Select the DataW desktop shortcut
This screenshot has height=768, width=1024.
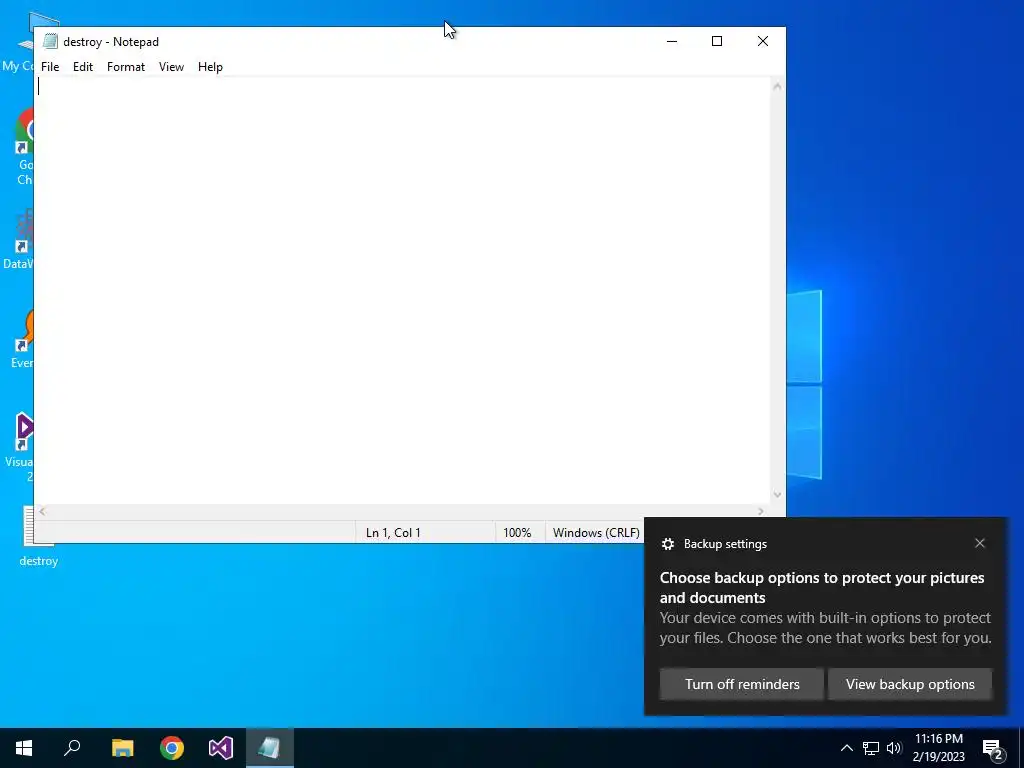pos(18,239)
